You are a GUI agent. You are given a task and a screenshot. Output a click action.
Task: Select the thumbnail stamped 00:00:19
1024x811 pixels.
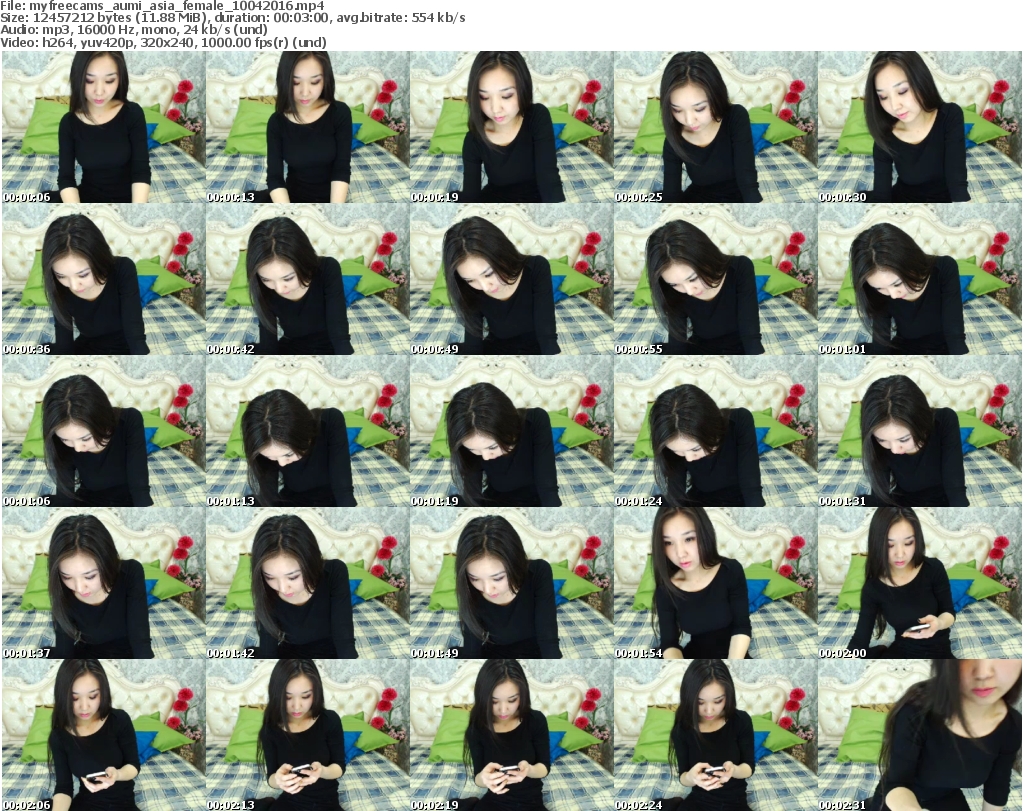click(511, 127)
